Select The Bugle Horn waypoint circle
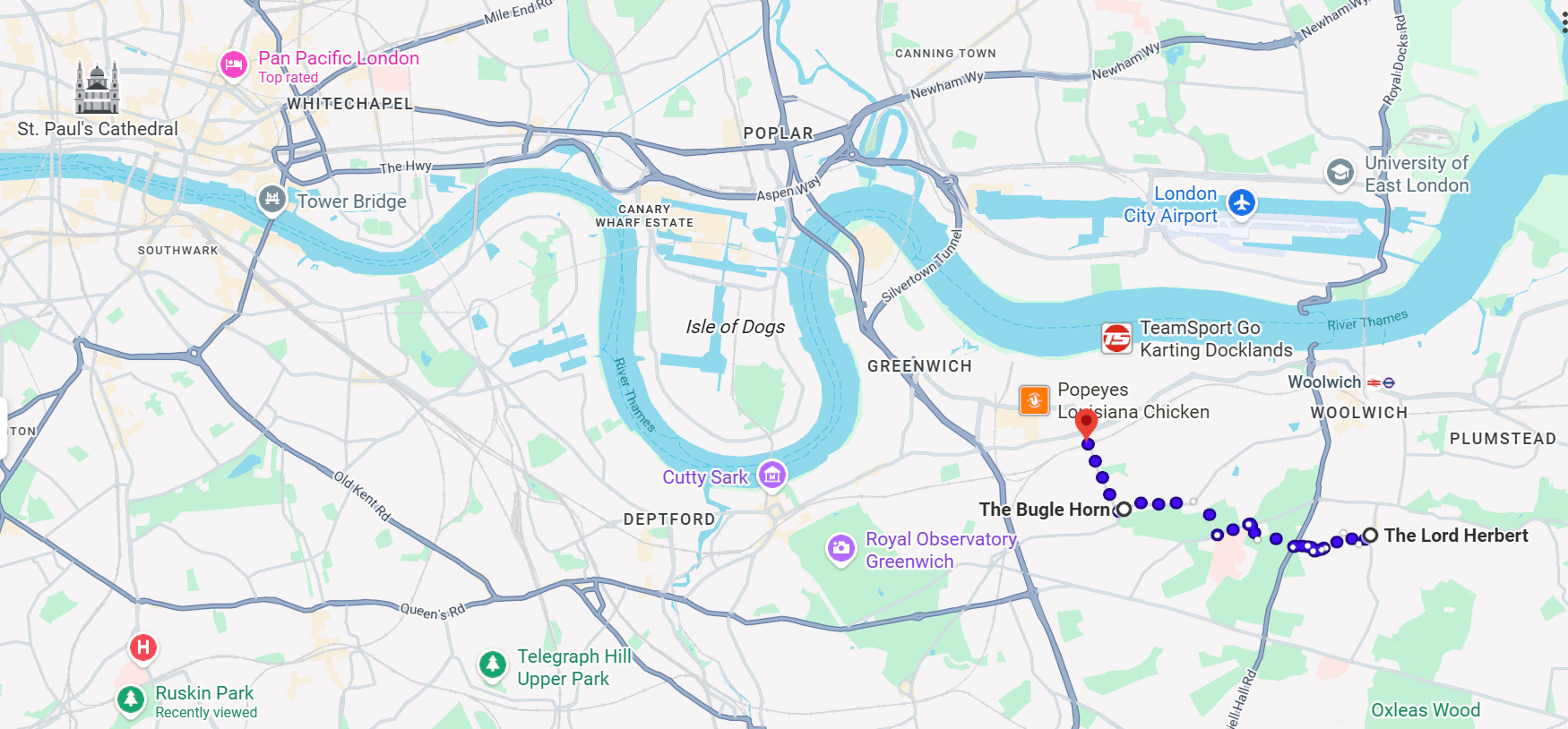This screenshot has height=729, width=1568. click(1124, 510)
